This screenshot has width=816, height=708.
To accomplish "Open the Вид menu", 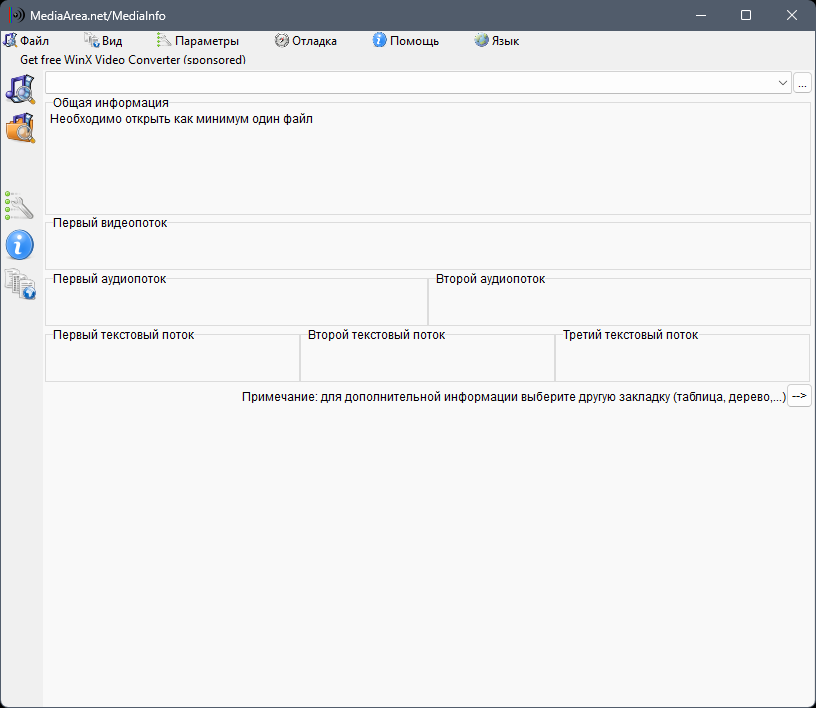I will point(104,41).
